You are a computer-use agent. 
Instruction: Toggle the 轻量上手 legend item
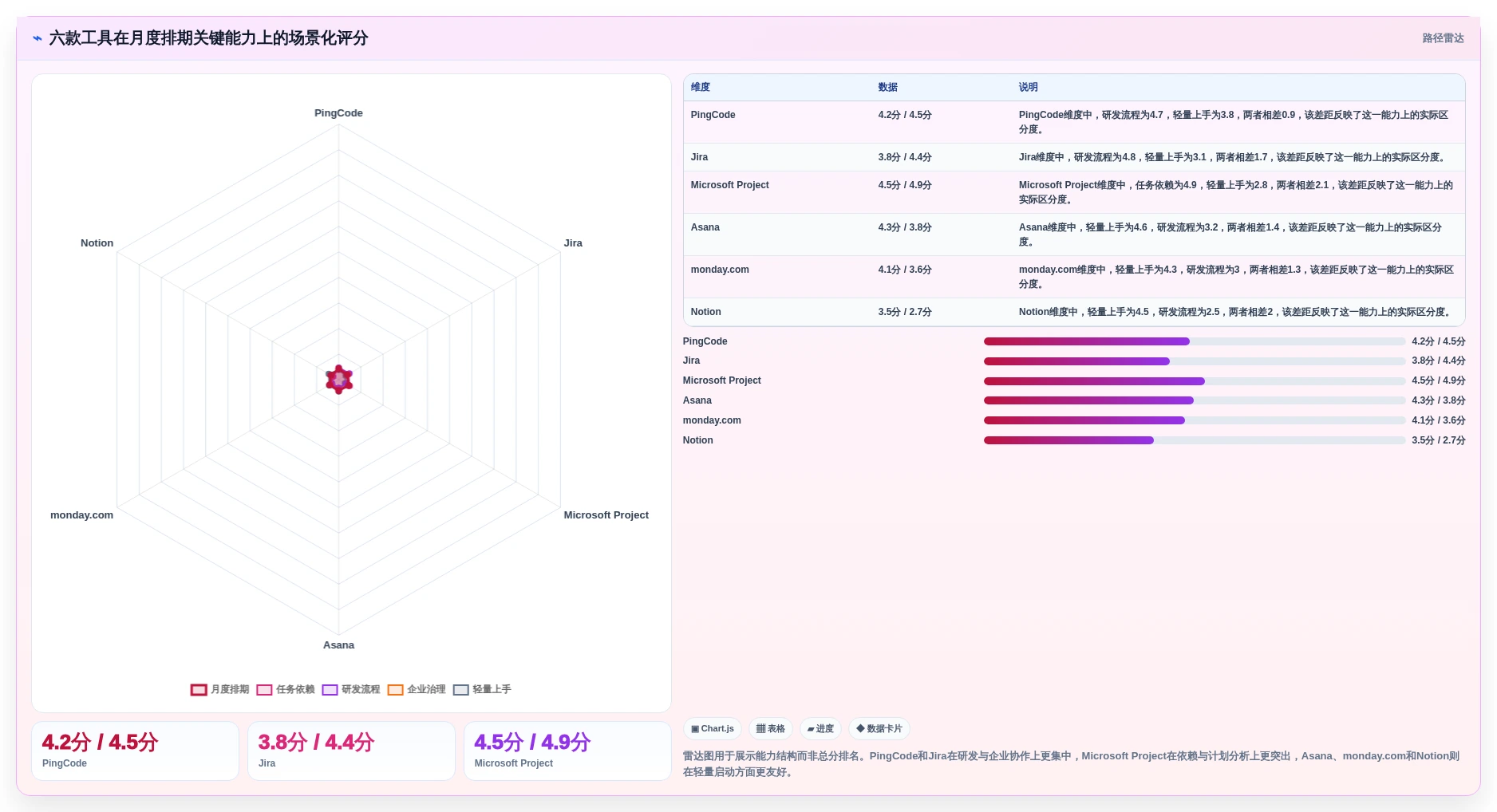tap(482, 689)
